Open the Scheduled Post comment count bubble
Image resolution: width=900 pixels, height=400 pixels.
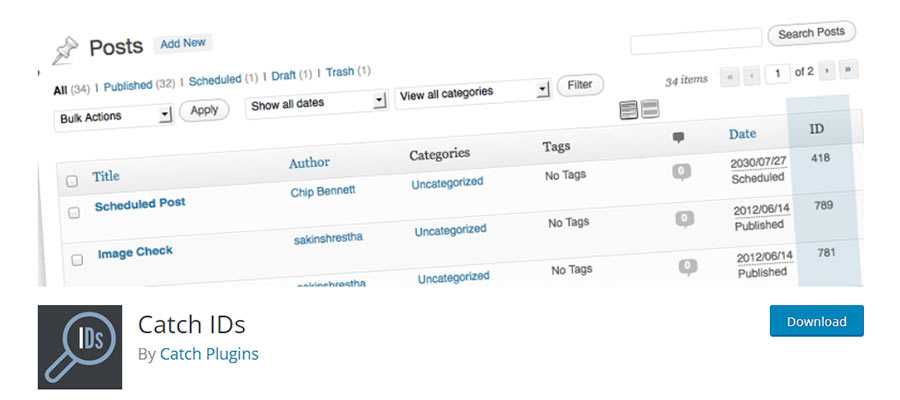[682, 172]
